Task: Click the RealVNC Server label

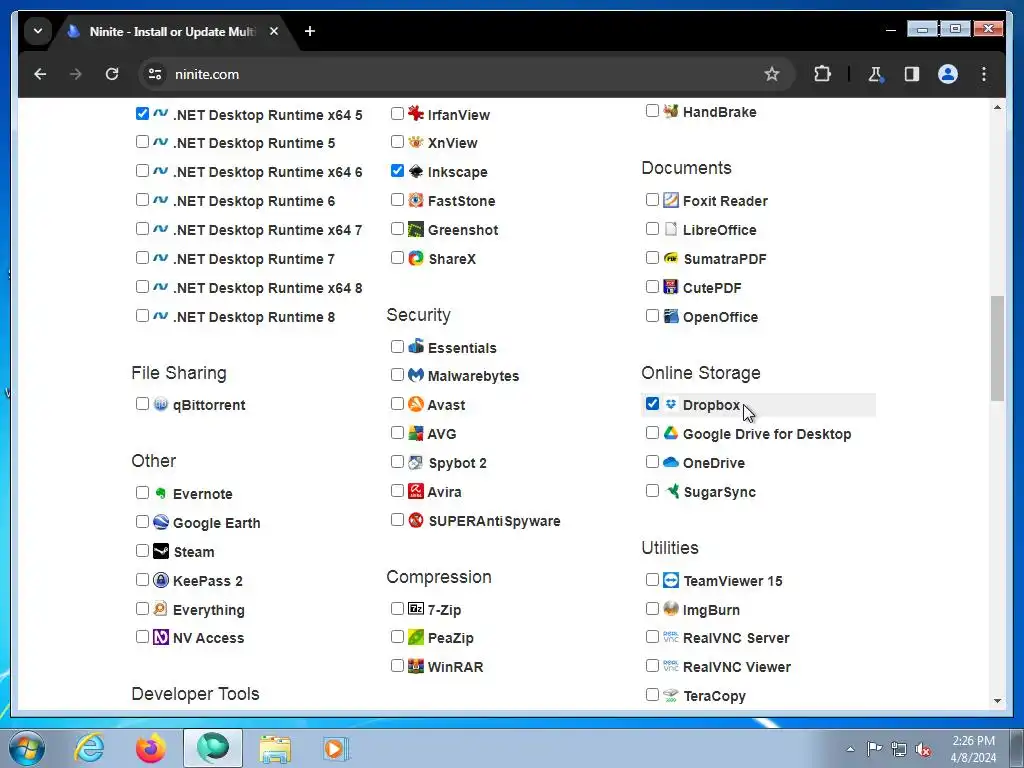Action: click(x=736, y=638)
